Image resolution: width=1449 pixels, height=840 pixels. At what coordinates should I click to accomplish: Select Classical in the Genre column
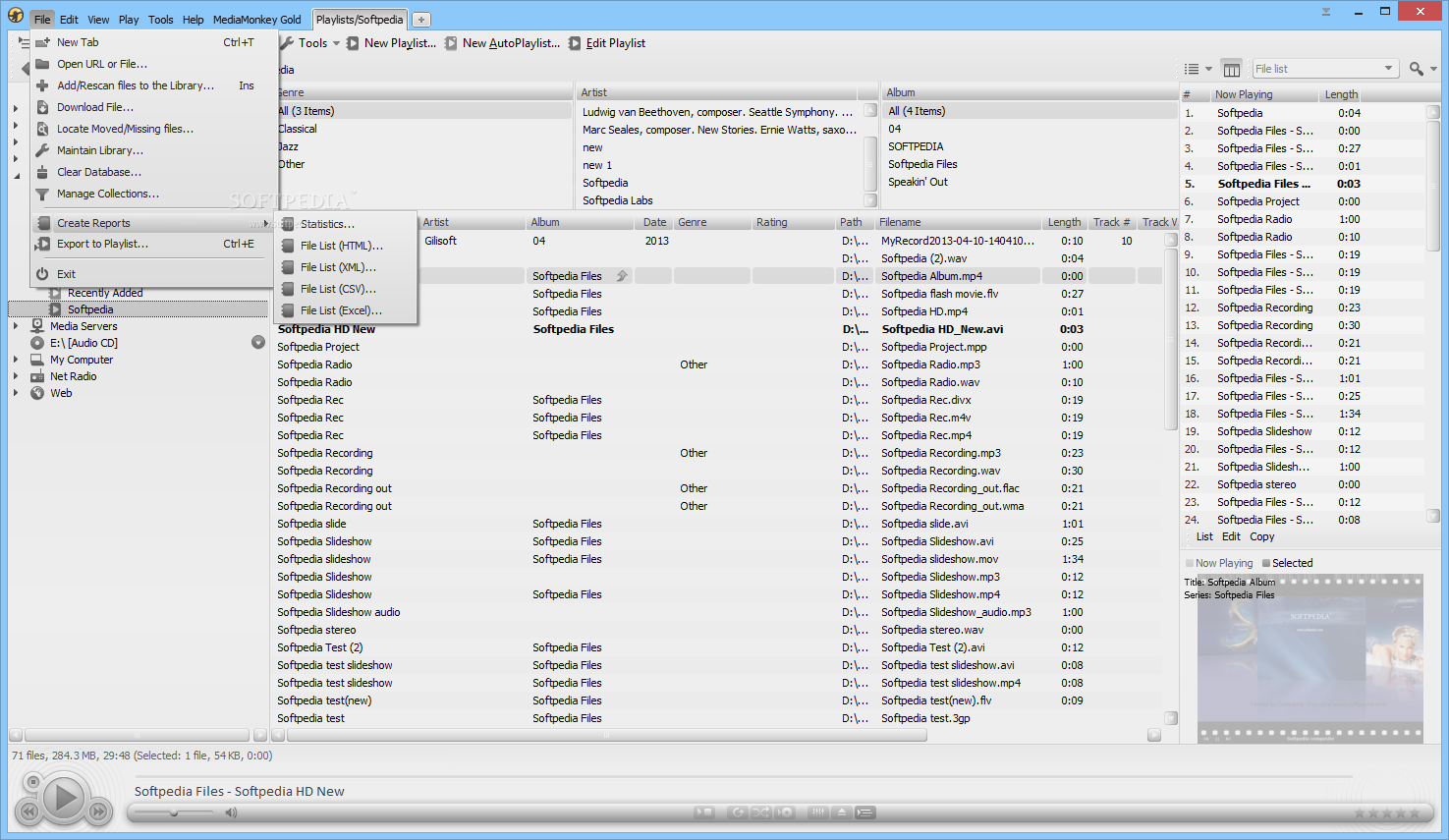coord(297,129)
